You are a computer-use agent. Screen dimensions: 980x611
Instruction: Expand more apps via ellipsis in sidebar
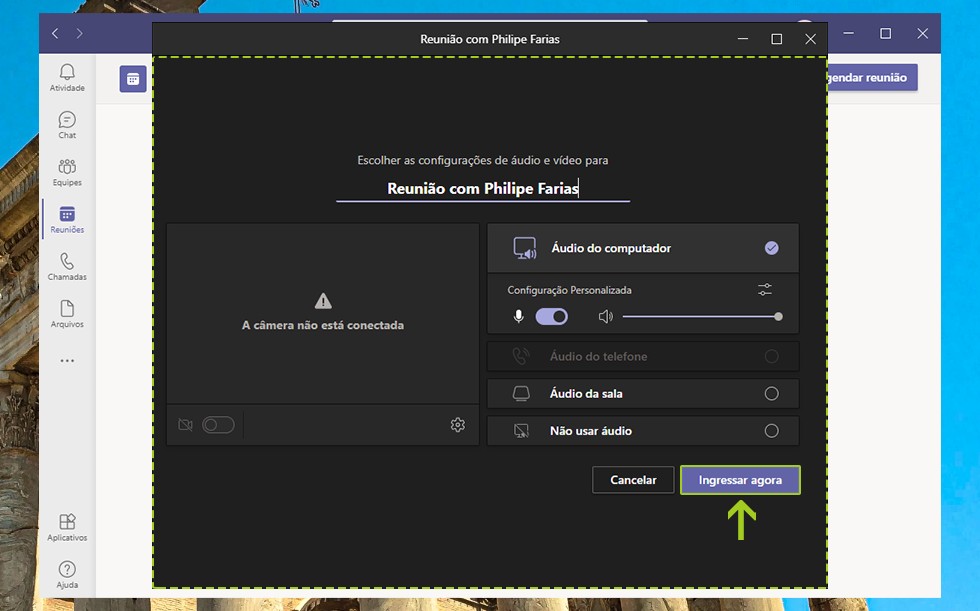67,360
